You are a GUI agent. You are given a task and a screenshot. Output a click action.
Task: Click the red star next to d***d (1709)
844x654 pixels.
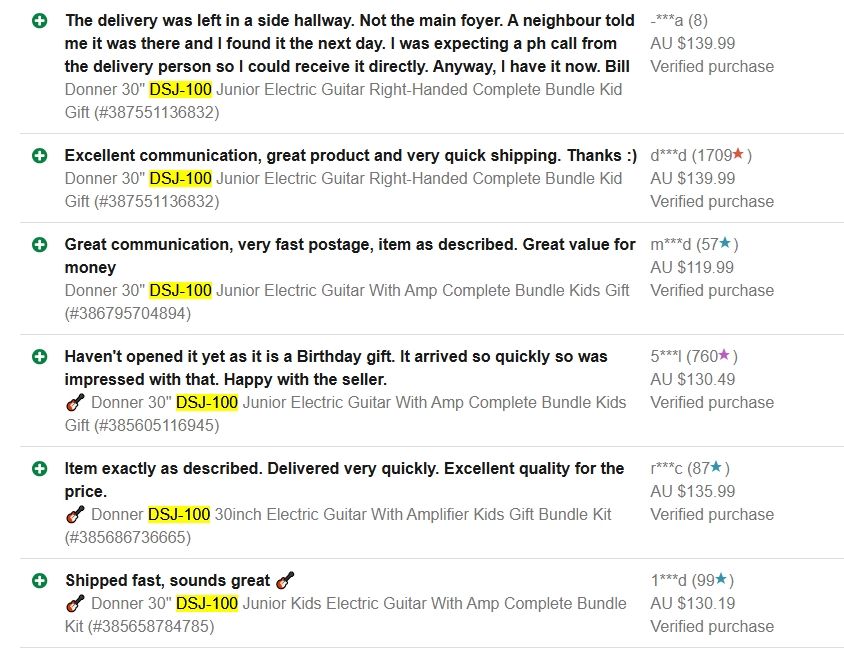point(738,155)
